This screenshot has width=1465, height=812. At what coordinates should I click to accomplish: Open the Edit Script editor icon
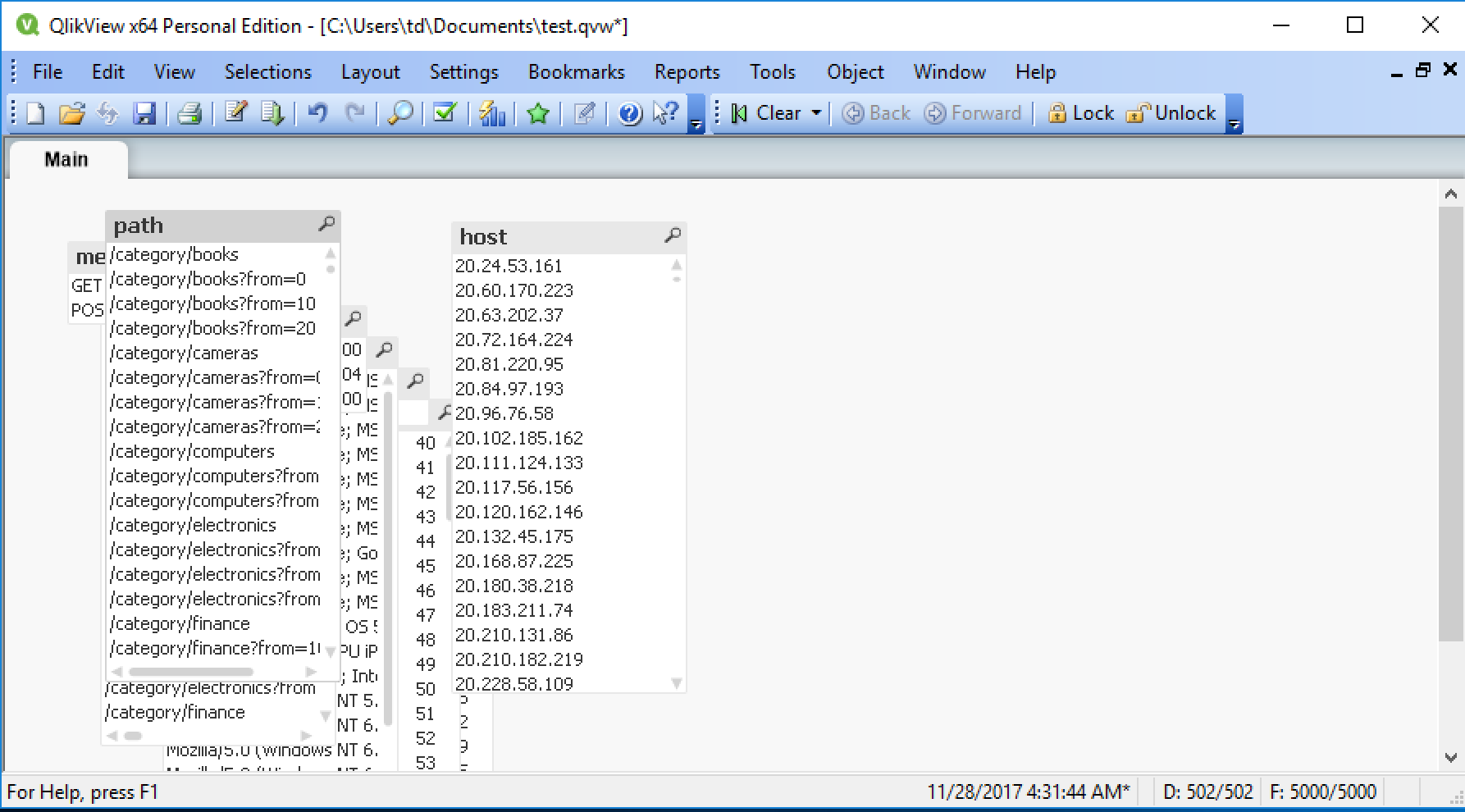pos(236,113)
